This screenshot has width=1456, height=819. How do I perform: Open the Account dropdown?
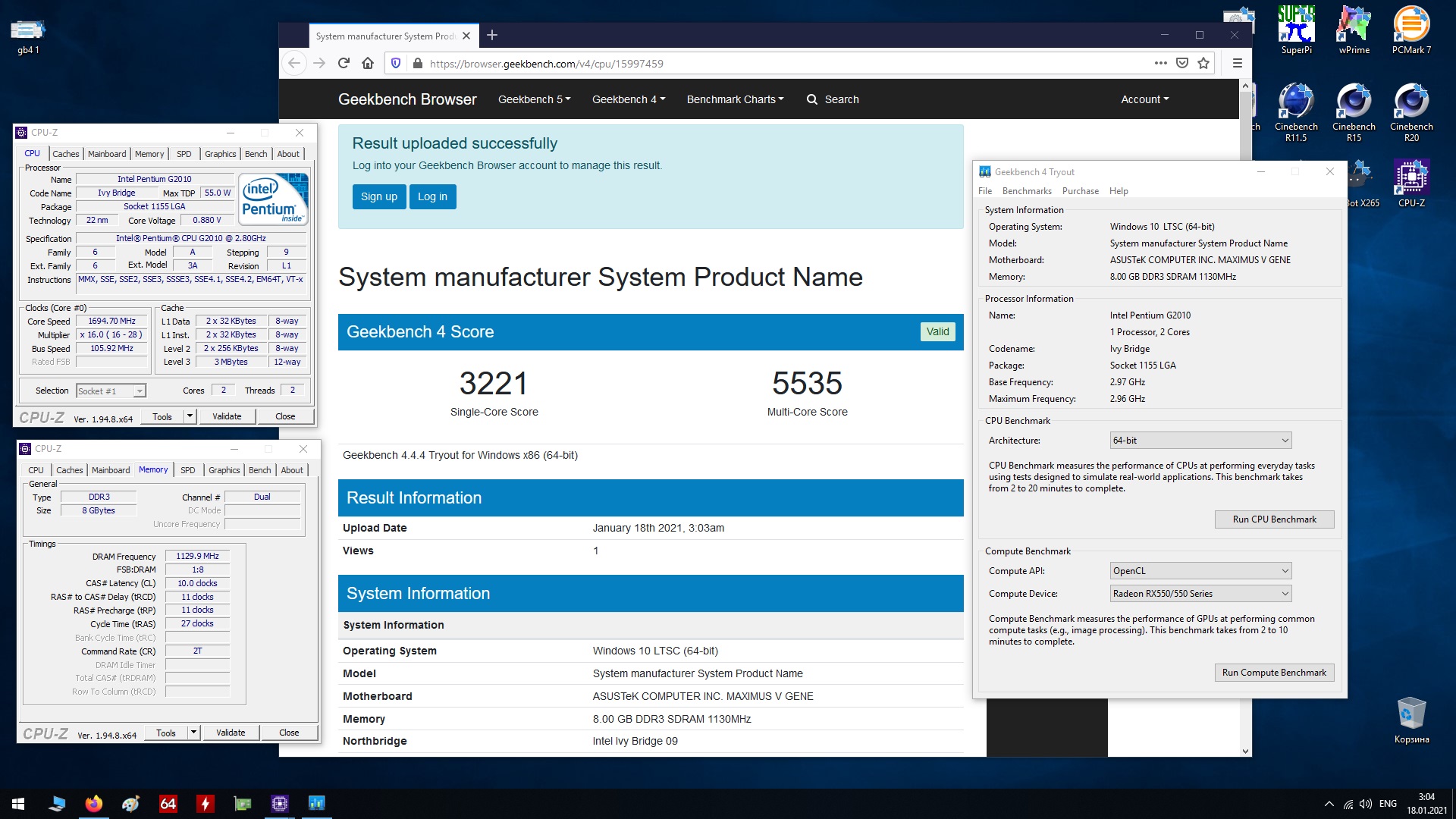[x=1144, y=99]
